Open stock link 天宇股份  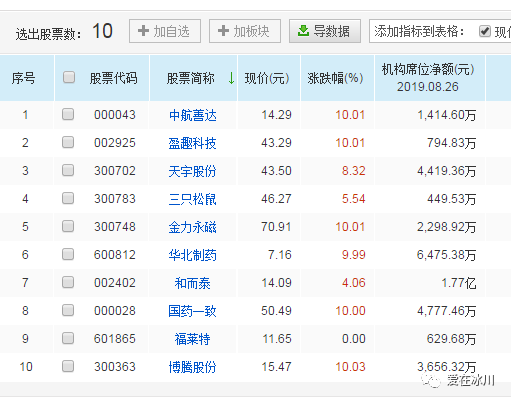(x=192, y=171)
